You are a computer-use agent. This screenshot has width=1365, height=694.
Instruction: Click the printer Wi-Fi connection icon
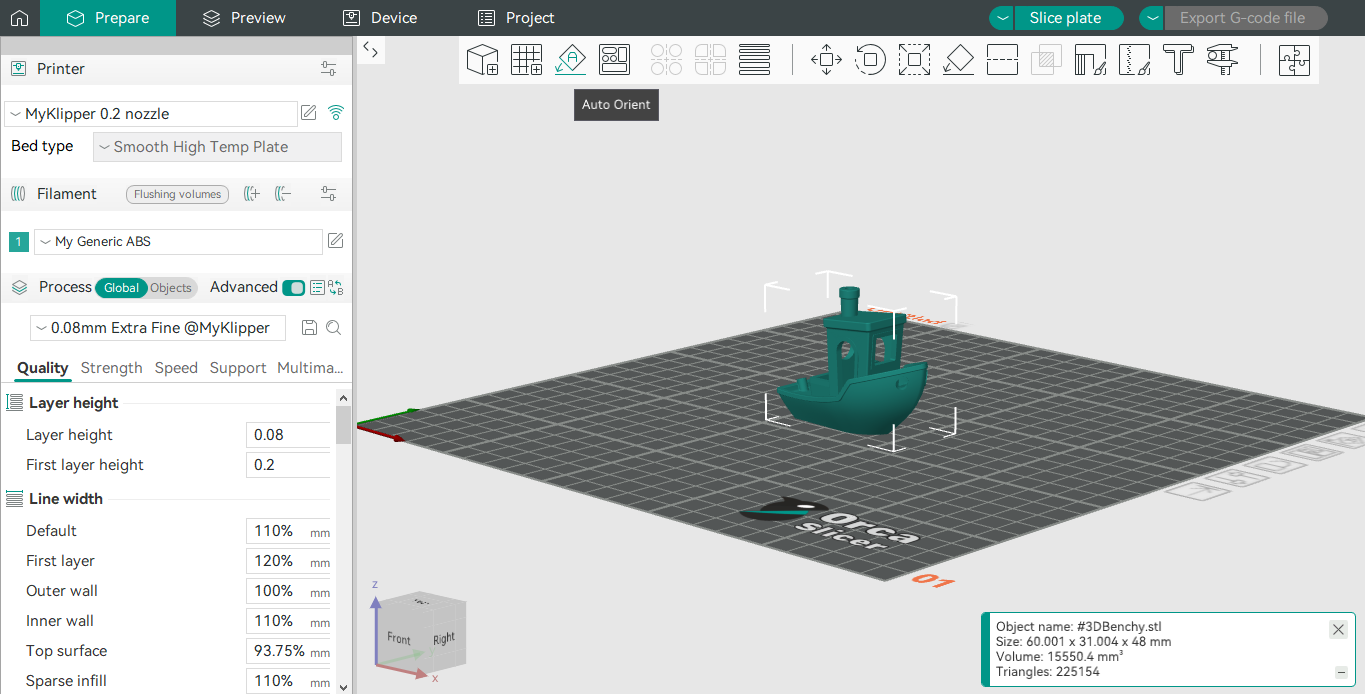(x=336, y=113)
